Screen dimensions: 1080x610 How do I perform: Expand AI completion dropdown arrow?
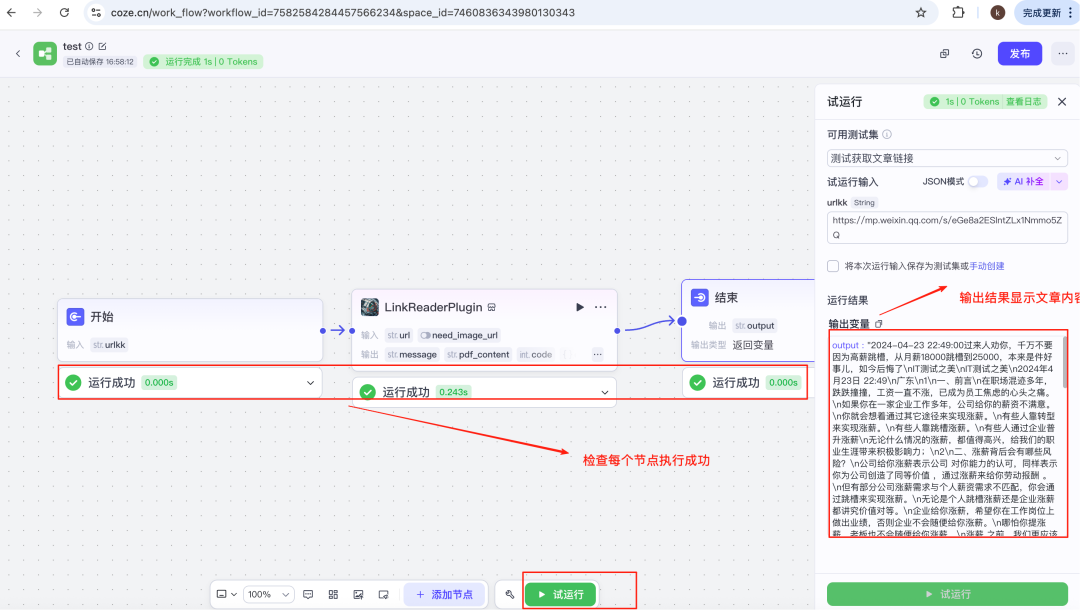tap(1059, 182)
